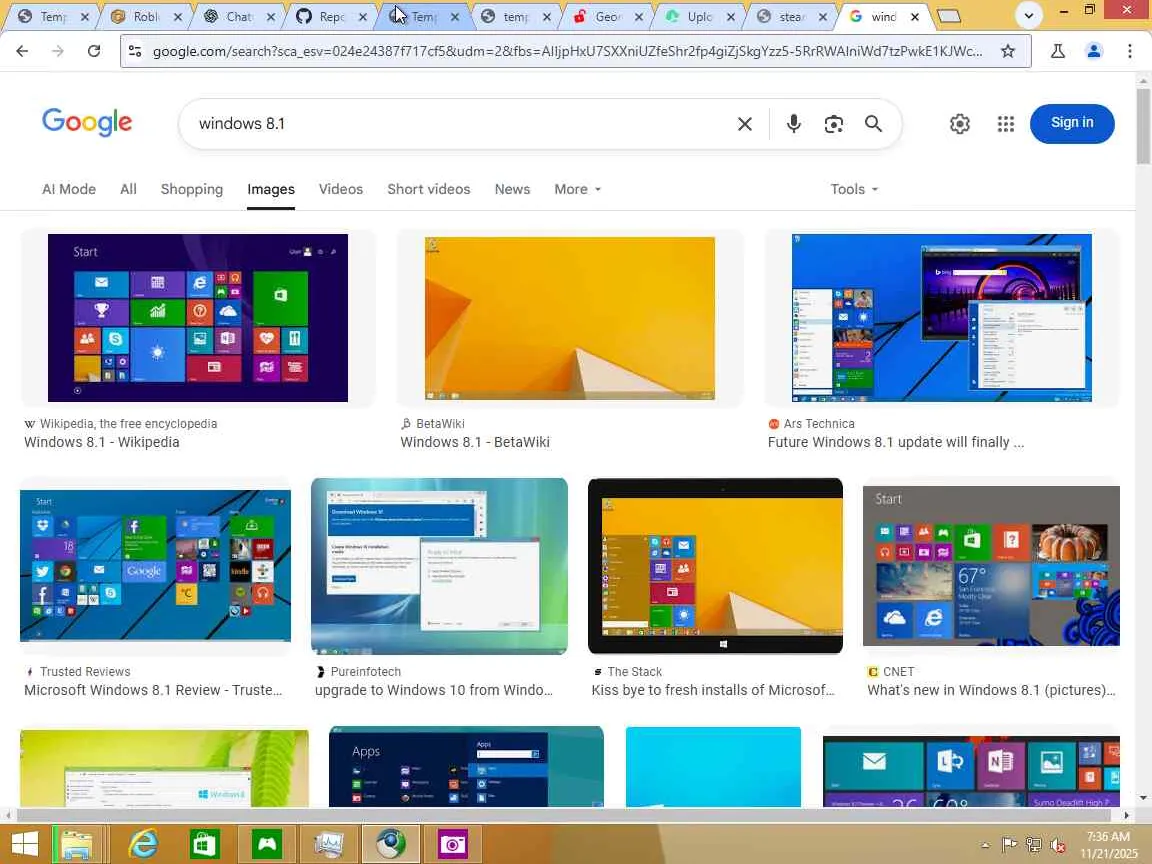Open Windows 8.1 - BetaWiki link
This screenshot has height=864, width=1152.
pyautogui.click(x=475, y=442)
